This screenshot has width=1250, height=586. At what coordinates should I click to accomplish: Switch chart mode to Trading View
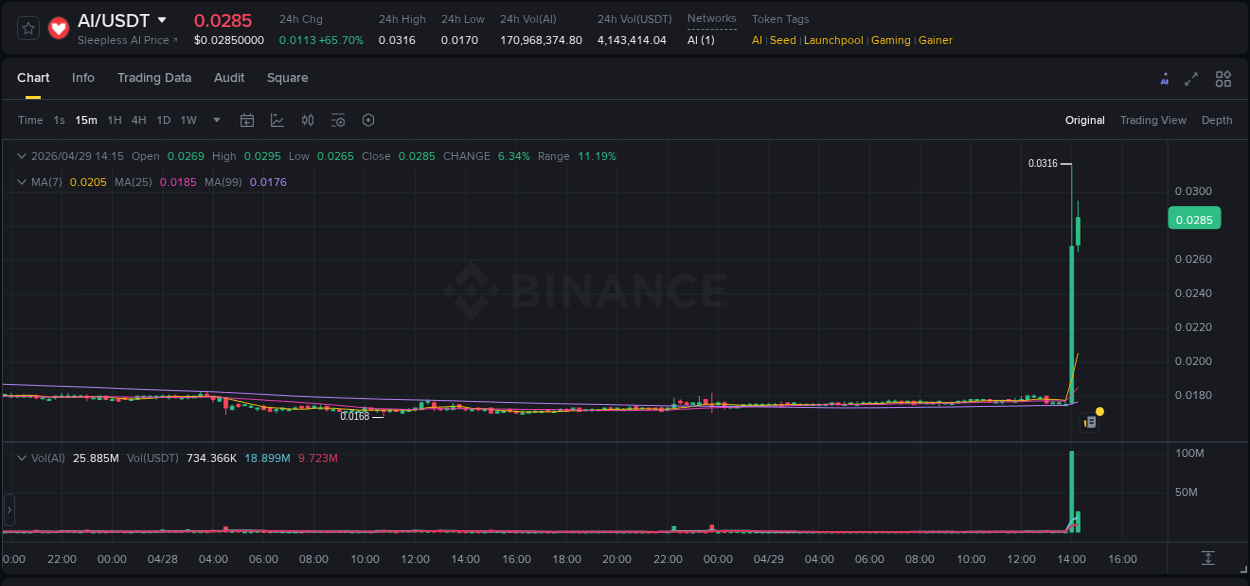tap(1153, 120)
